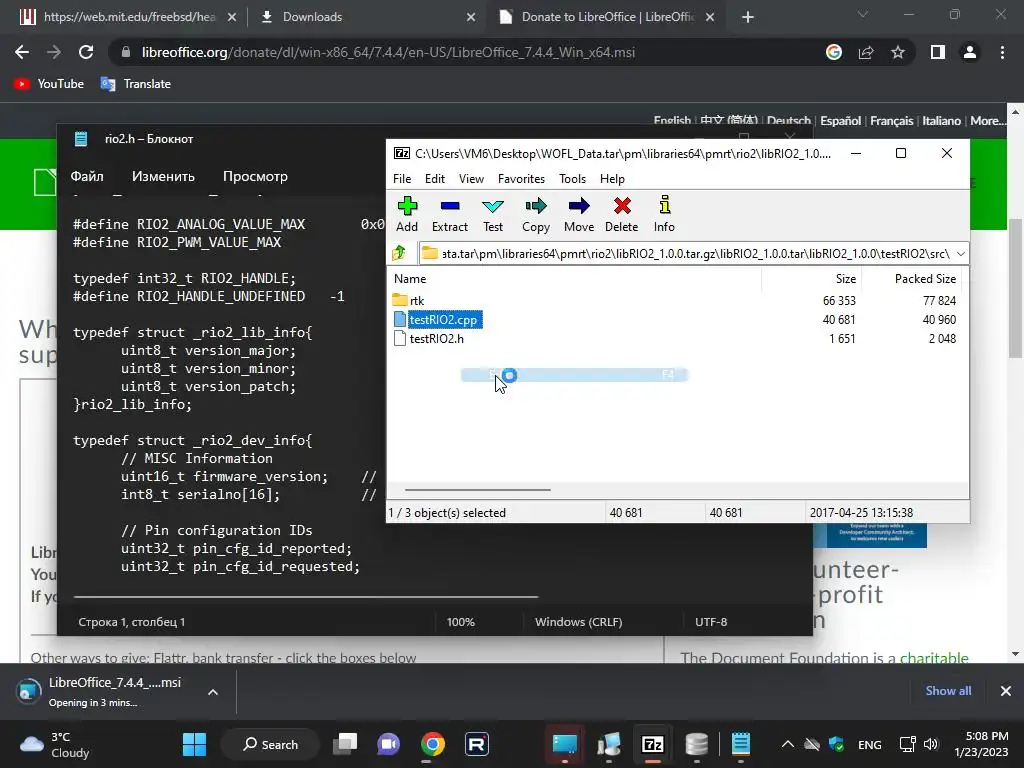This screenshot has width=1024, height=768.
Task: Open the Edit menu in 7-Zip
Action: (x=434, y=179)
